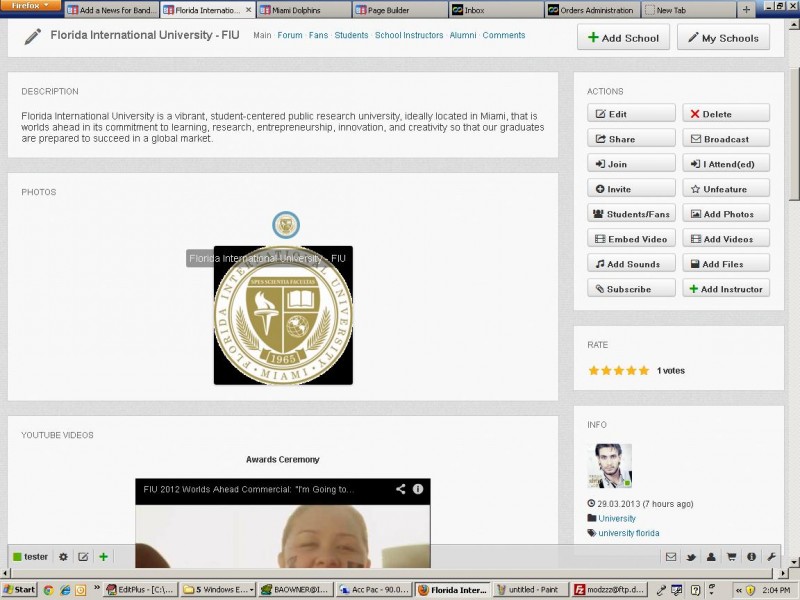Click the Embed Video button
800x600 pixels.
click(631, 239)
